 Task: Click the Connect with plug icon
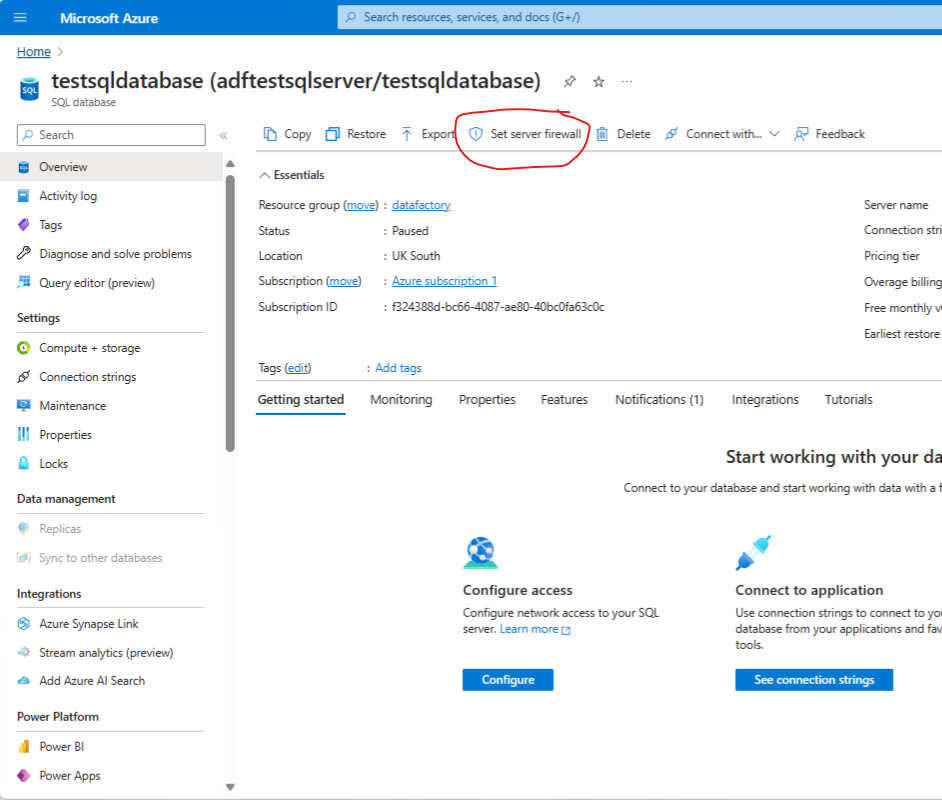[672, 134]
